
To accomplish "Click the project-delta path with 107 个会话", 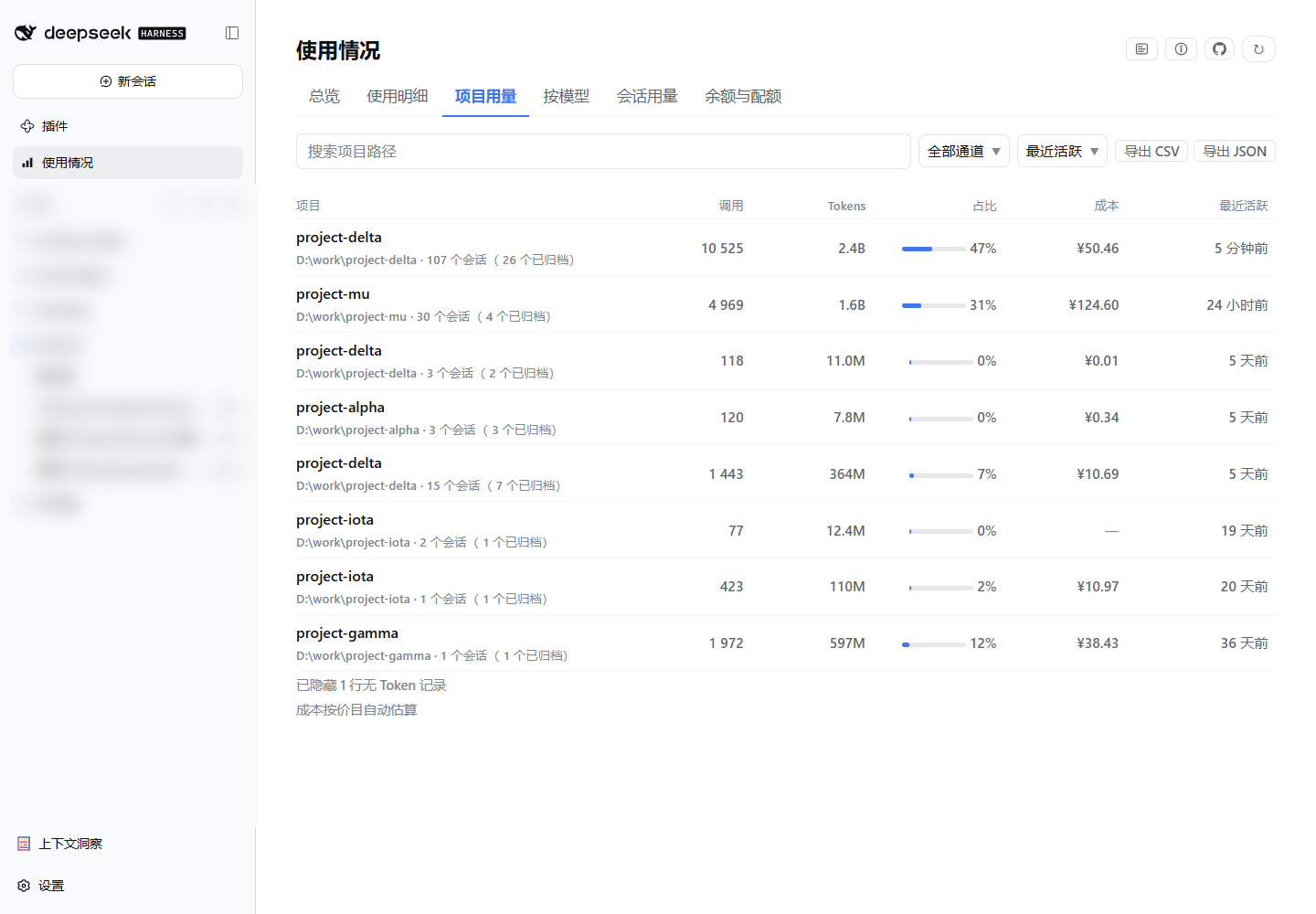I will pyautogui.click(x=435, y=260).
